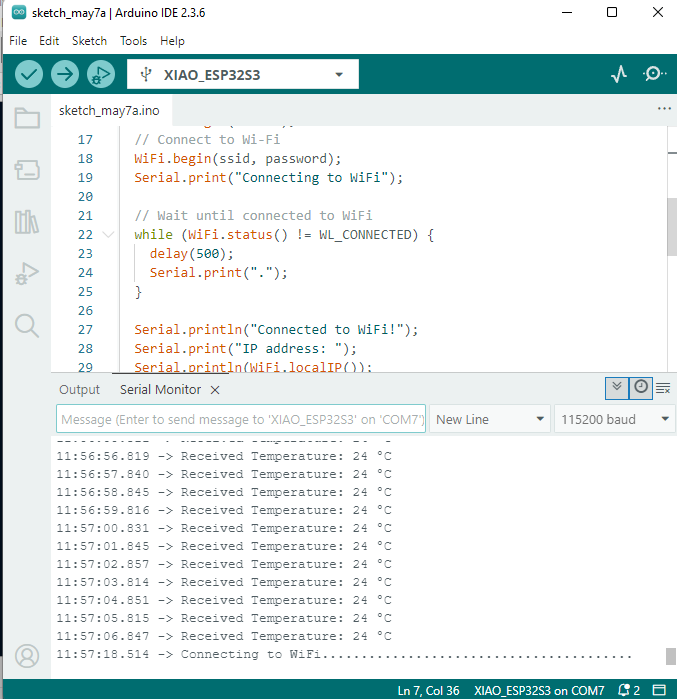677x699 pixels.
Task: Click the 11:56:56.819 temperature log line
Action: click(x=224, y=456)
